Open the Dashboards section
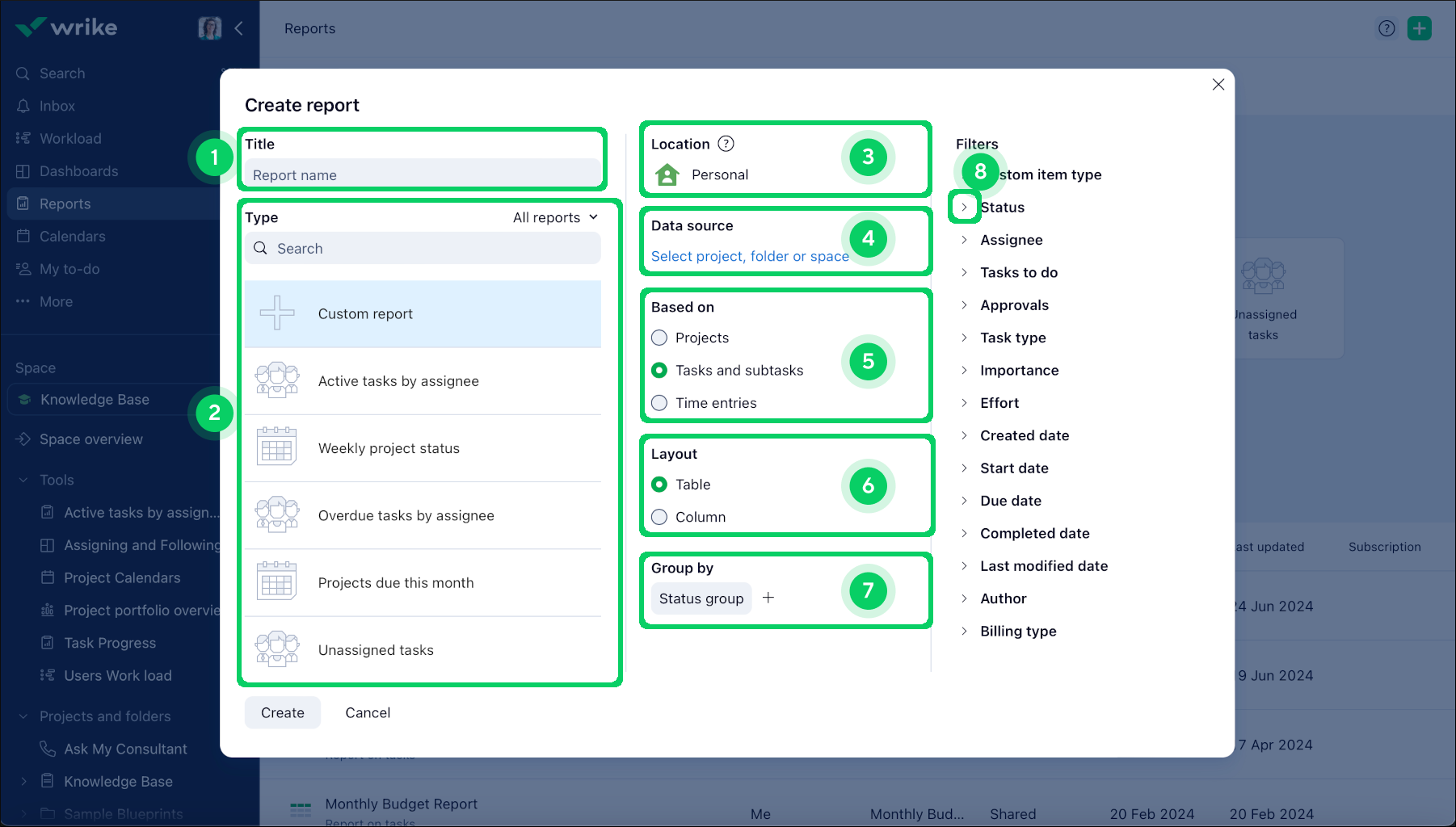1456x827 pixels. [78, 170]
